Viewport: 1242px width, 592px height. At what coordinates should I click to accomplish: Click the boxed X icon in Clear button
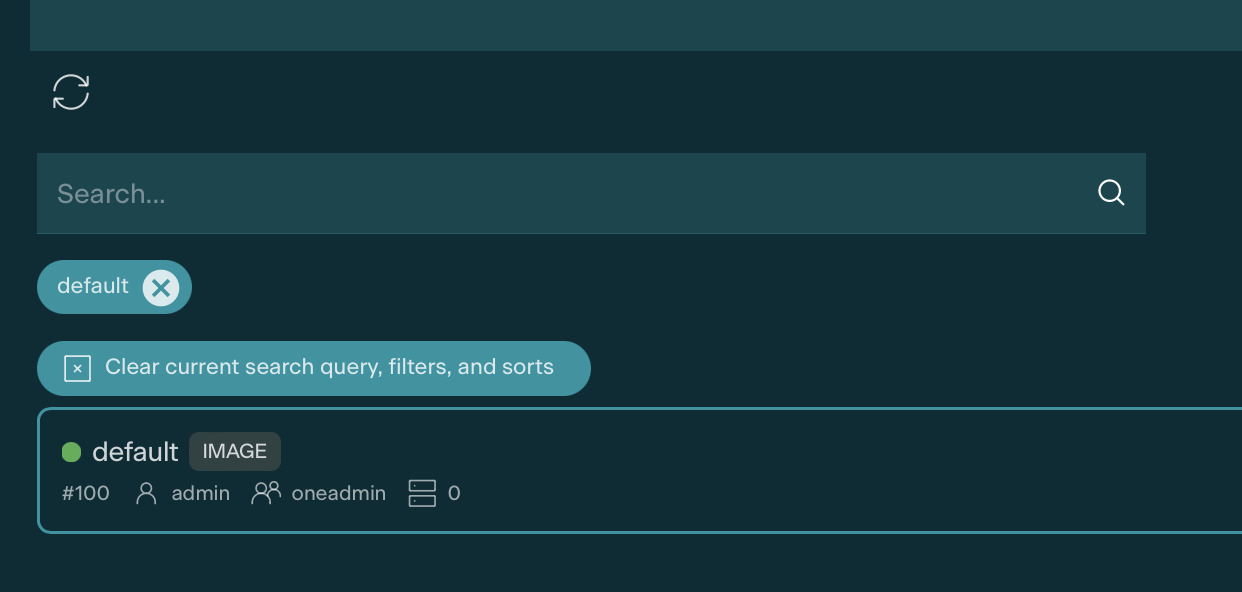tap(78, 368)
